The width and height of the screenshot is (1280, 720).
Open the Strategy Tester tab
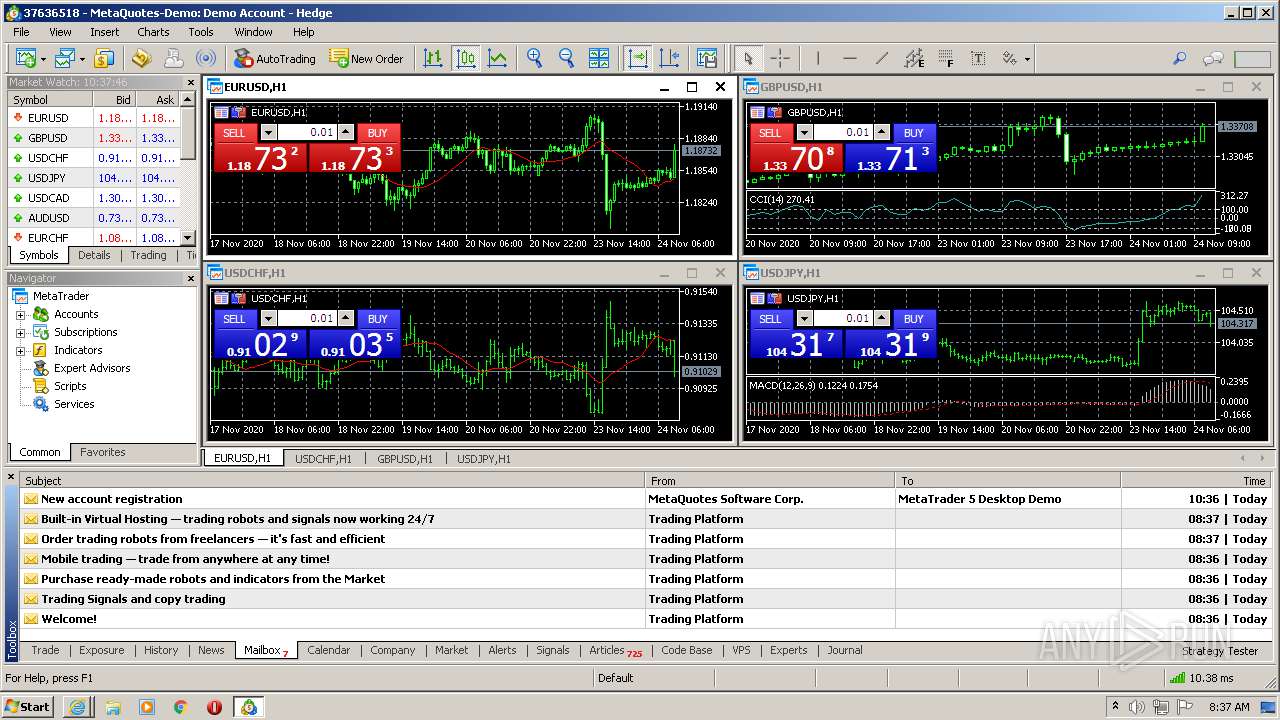(x=1219, y=651)
